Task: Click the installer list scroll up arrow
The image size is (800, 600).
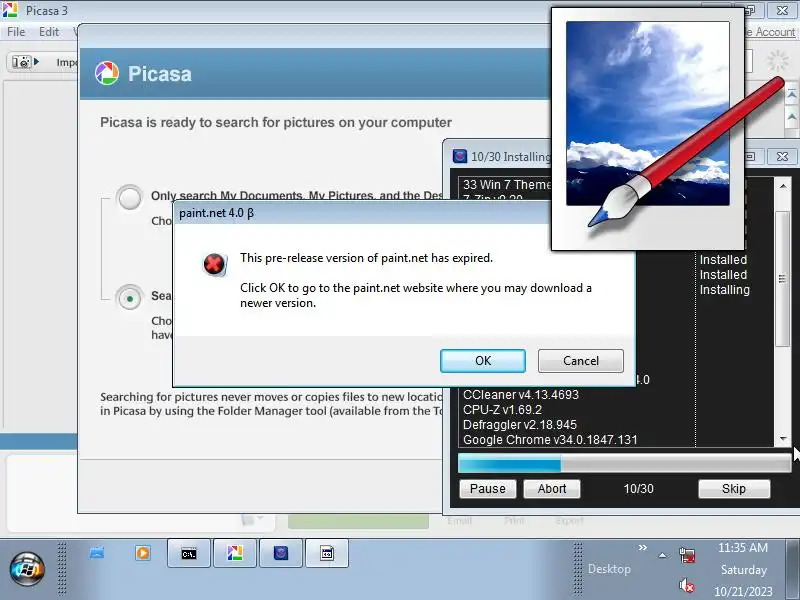Action: 783,187
